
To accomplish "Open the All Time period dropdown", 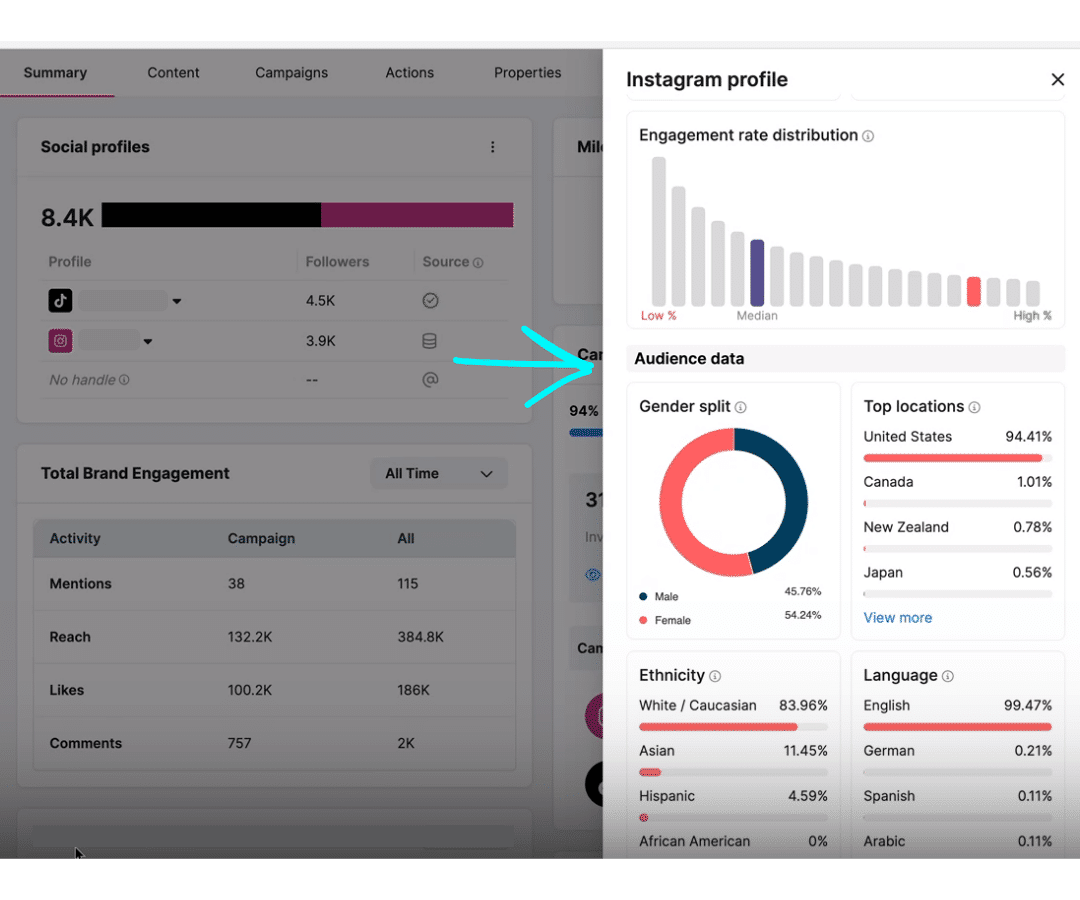I will (x=439, y=474).
